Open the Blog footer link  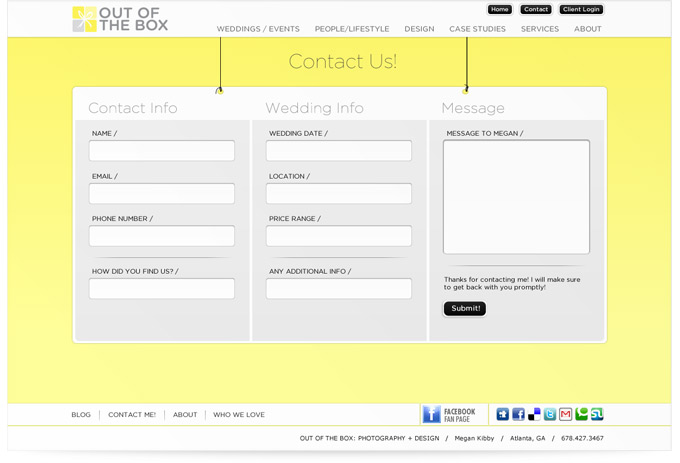click(81, 415)
